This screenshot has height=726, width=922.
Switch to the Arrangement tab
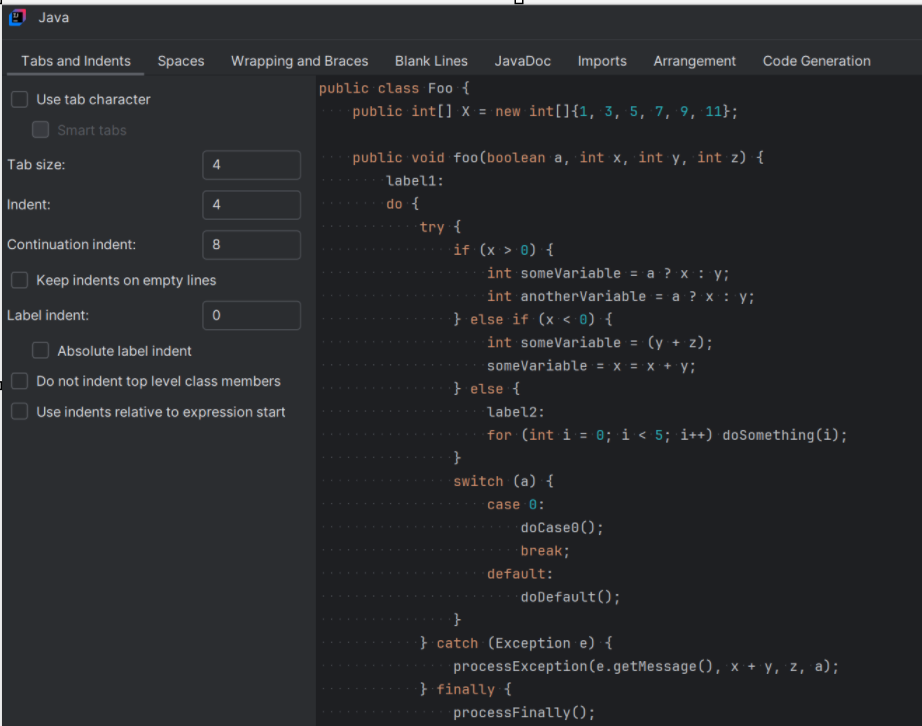point(694,61)
